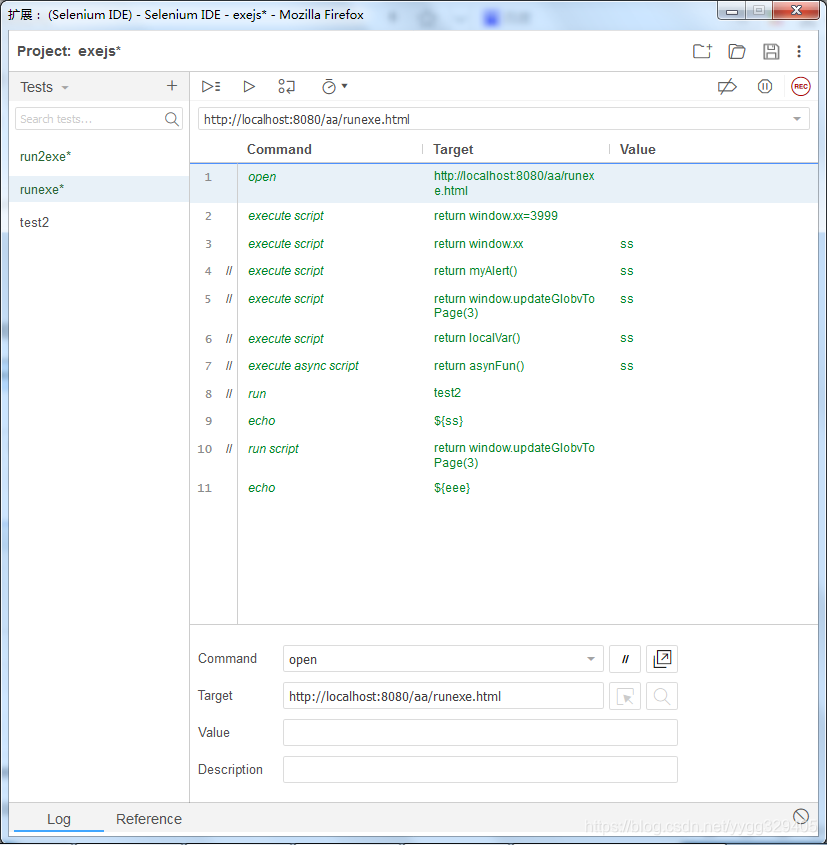Expand the Command select dropdown

point(590,659)
